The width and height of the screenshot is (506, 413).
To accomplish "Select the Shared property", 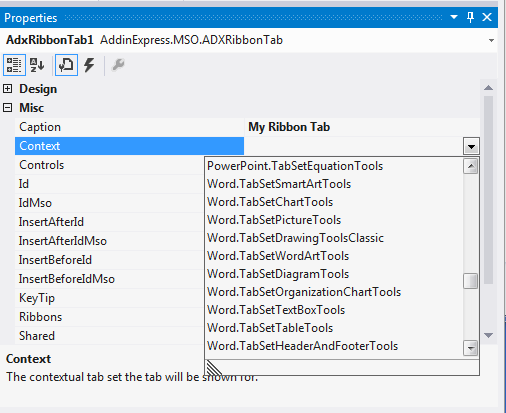I will click(x=110, y=336).
